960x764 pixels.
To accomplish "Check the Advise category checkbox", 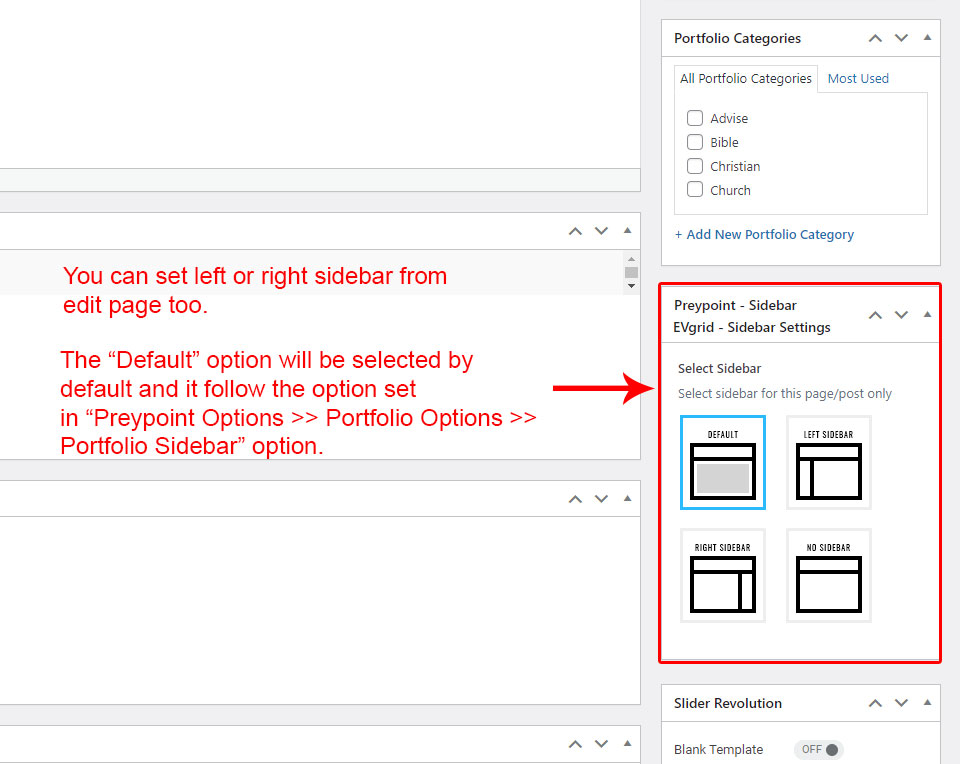I will (x=695, y=118).
